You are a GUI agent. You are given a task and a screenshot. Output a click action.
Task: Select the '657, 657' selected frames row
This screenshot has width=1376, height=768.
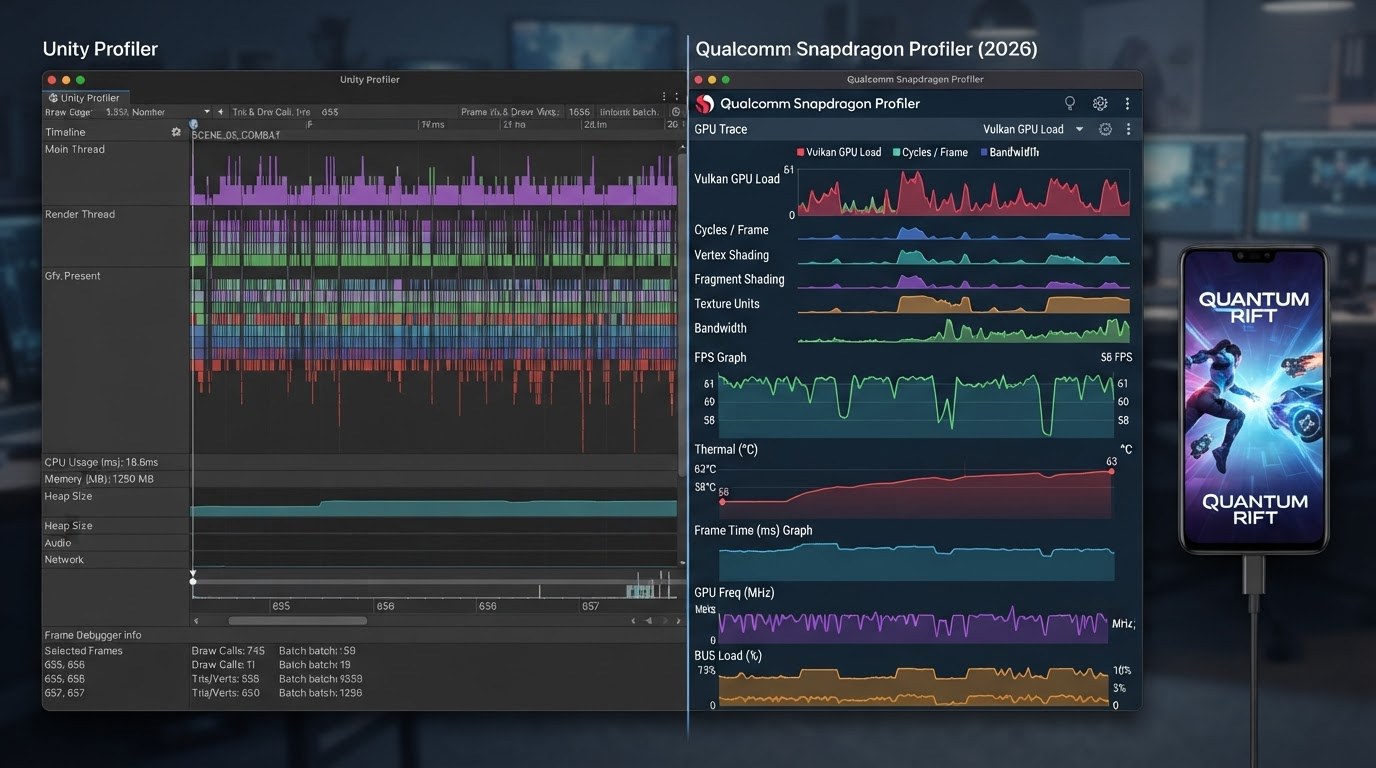click(65, 693)
